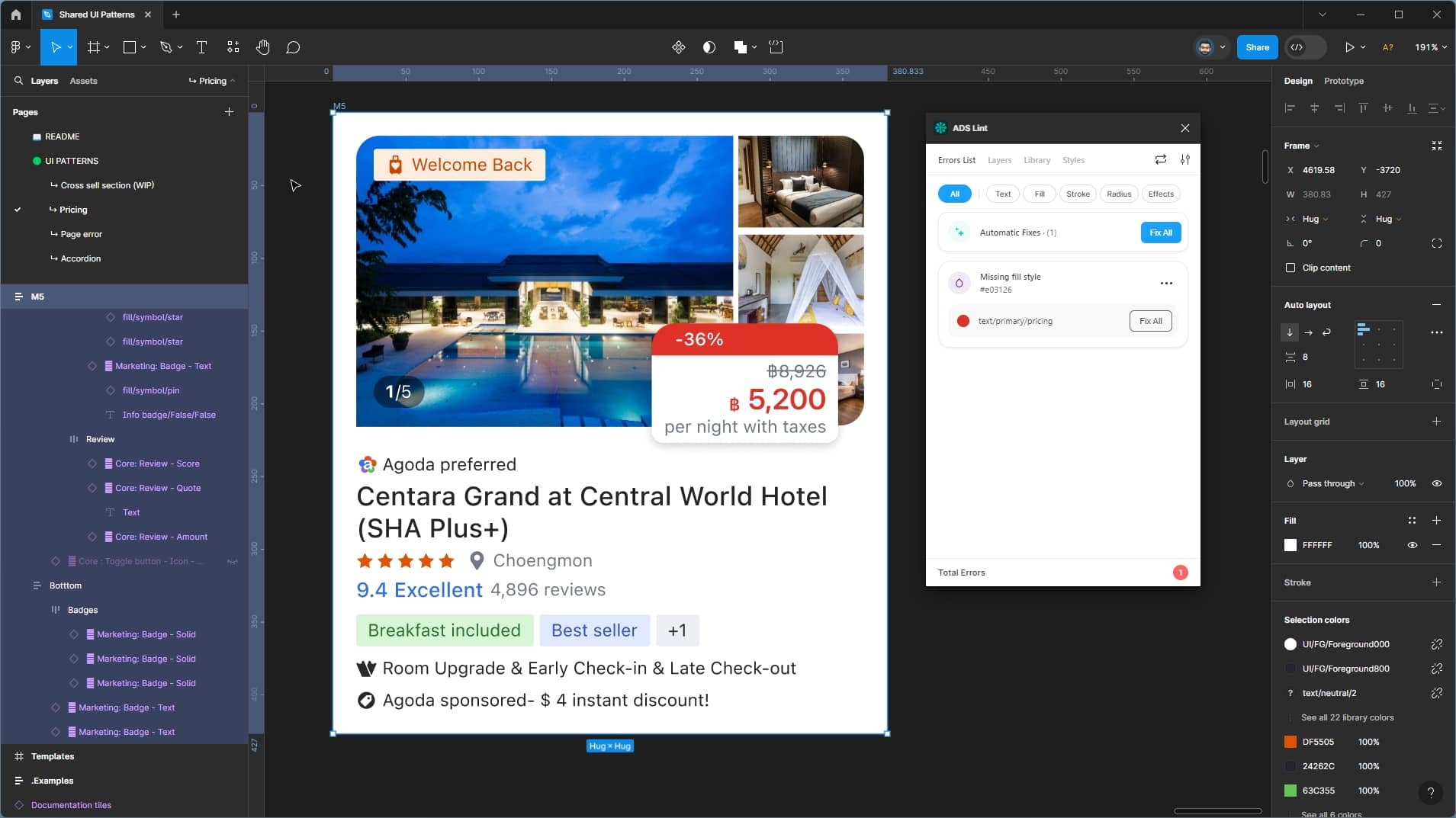
Task: Open Pass through blend mode dropdown
Action: 1332,483
